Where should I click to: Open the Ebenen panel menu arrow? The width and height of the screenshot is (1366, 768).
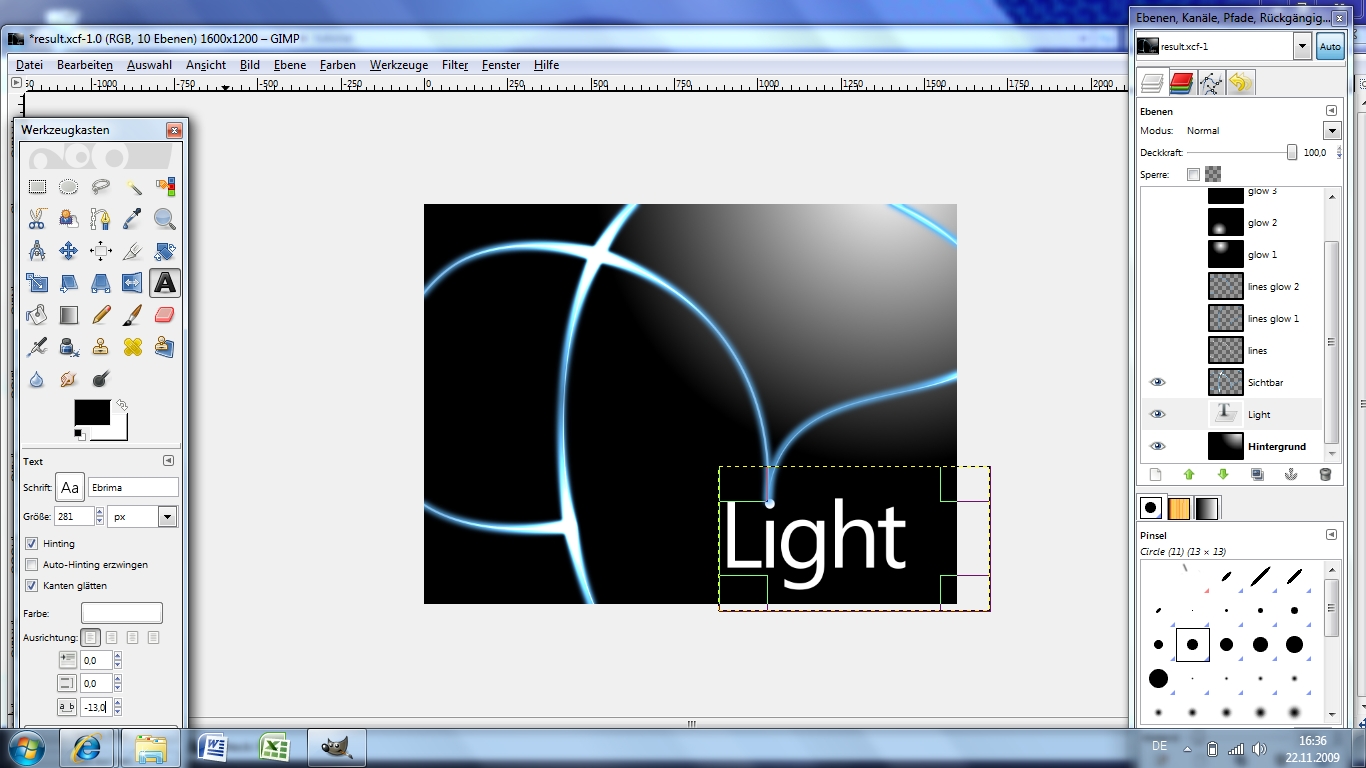(1331, 111)
